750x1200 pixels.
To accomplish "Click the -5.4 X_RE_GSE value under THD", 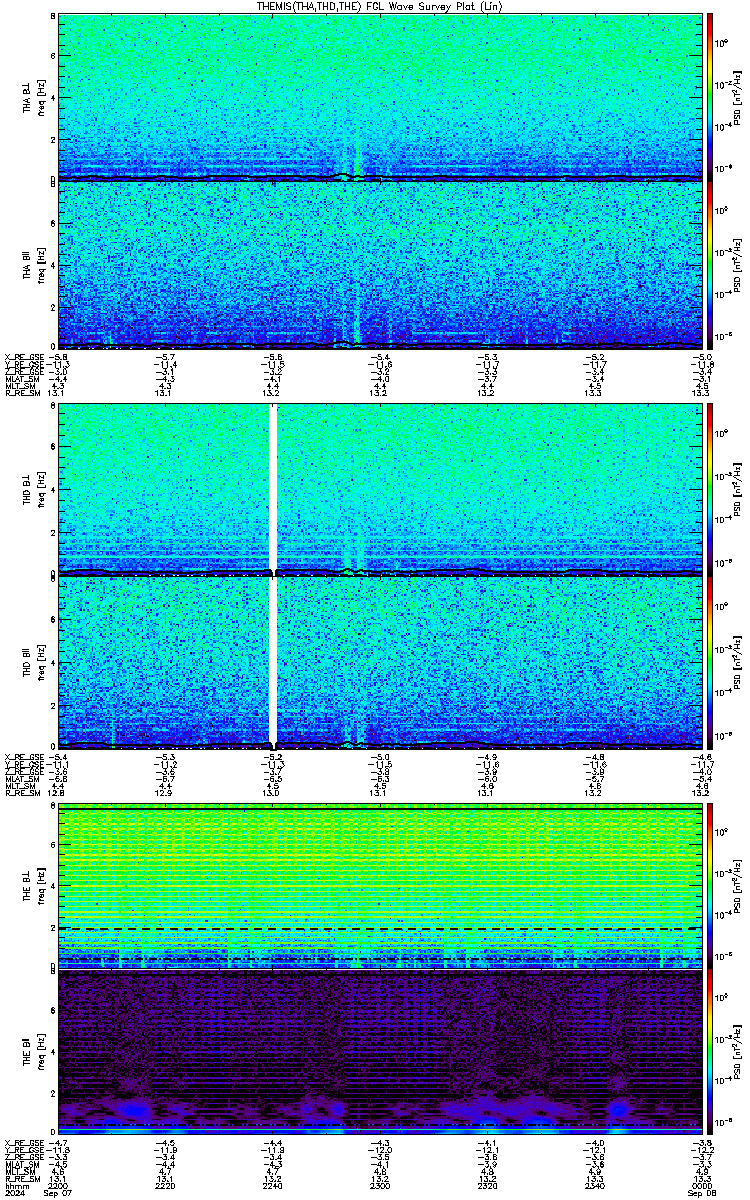I will tap(58, 756).
